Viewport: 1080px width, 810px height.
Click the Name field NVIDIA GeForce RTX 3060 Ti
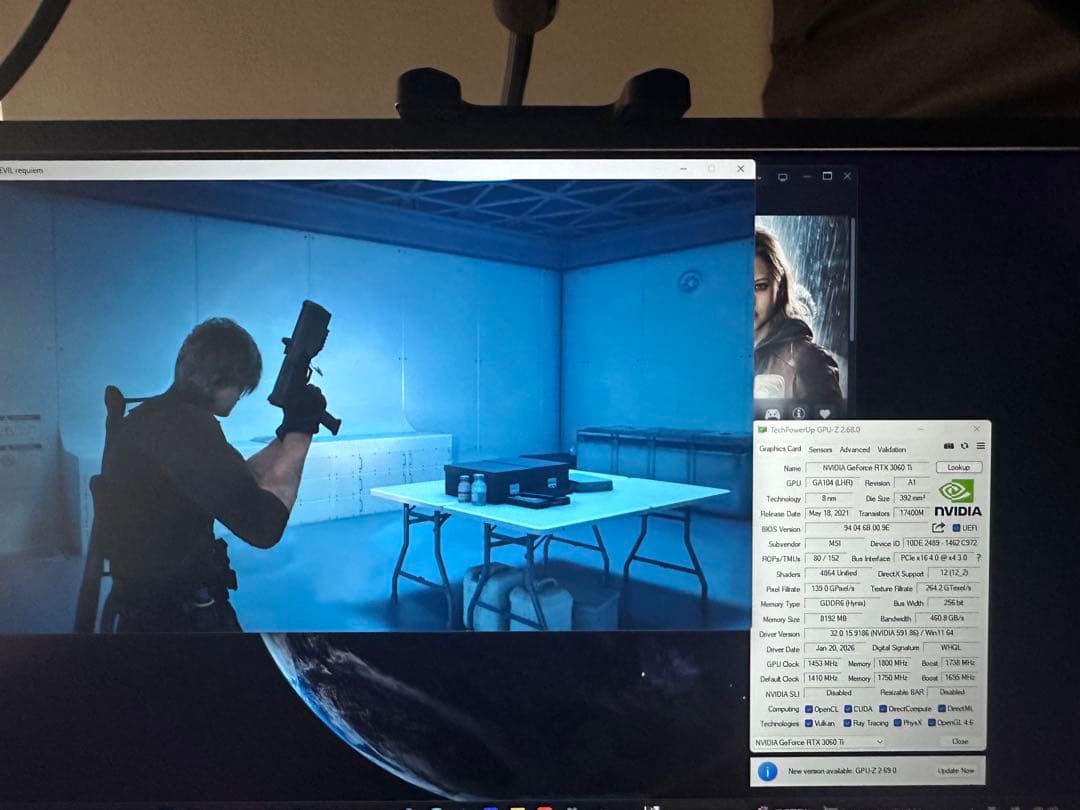[x=867, y=468]
